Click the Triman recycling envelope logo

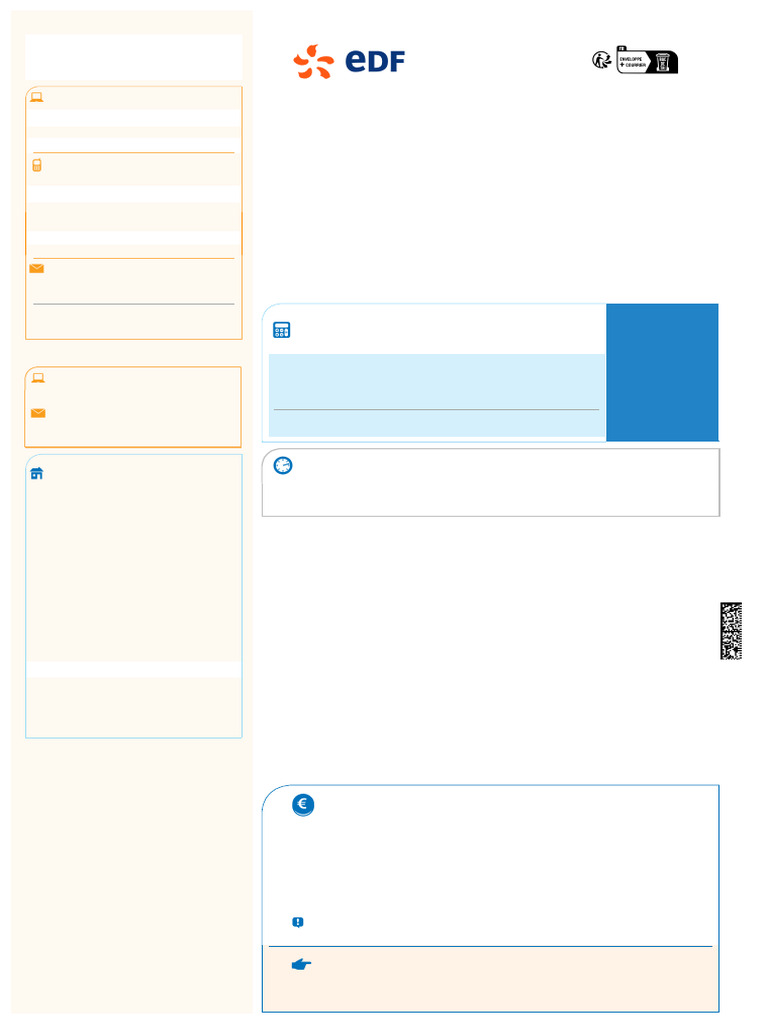tap(635, 59)
